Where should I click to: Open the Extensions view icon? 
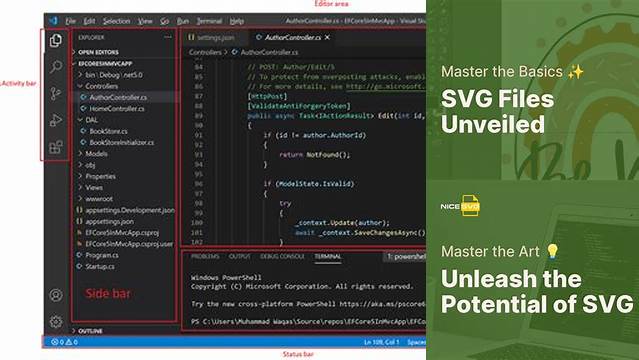[x=56, y=147]
